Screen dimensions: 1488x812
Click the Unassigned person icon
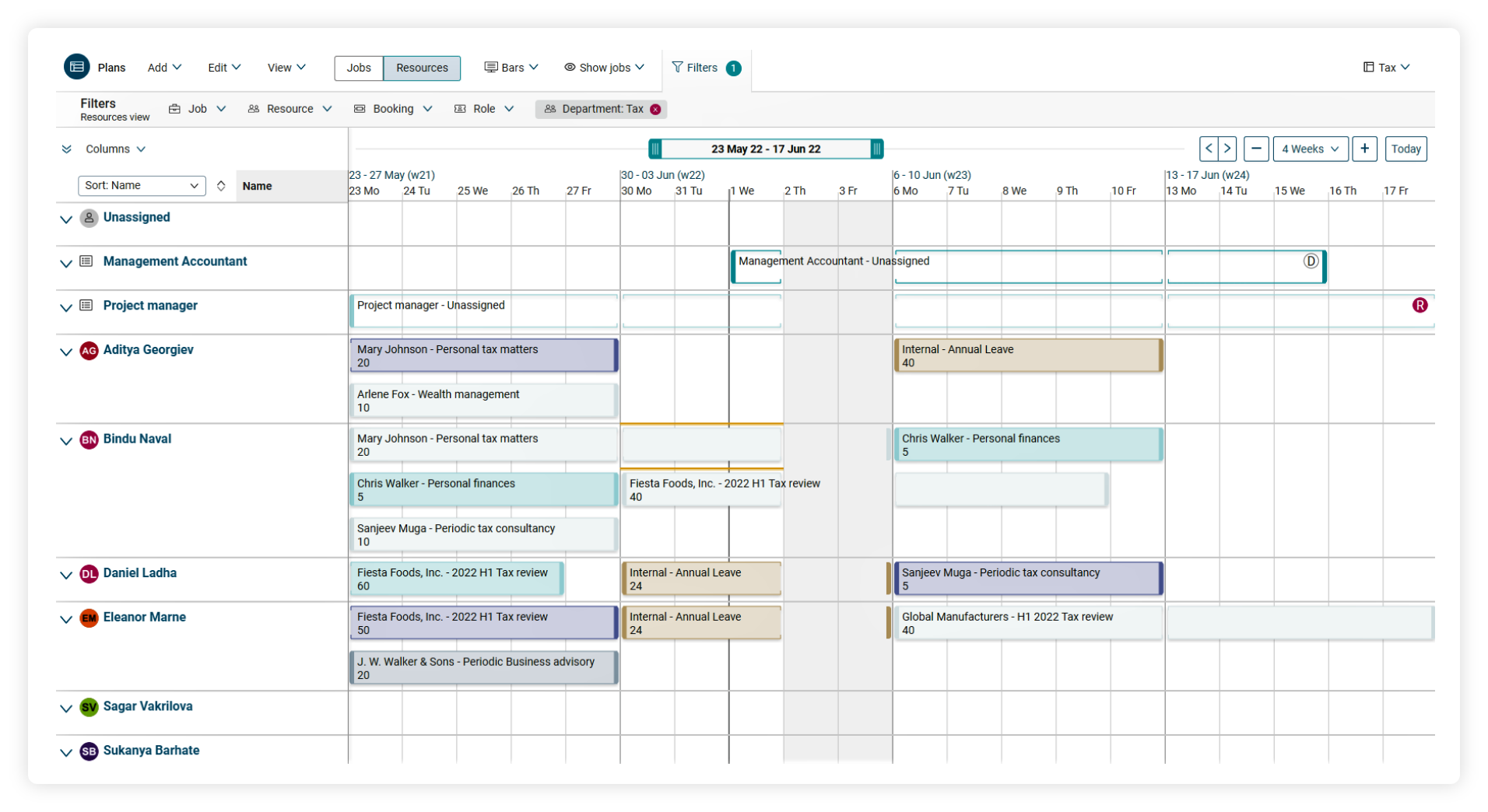(x=89, y=219)
